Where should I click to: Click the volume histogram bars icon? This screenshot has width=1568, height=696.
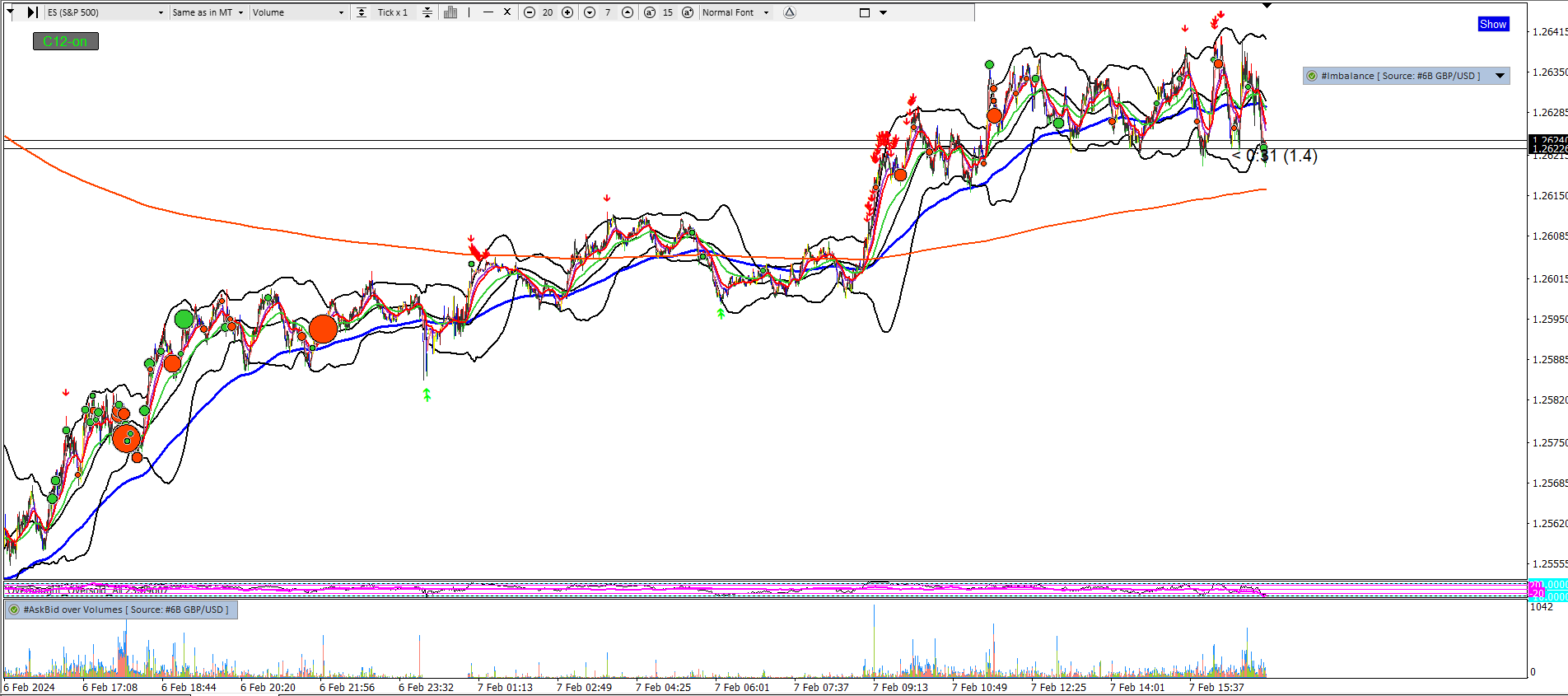point(450,12)
